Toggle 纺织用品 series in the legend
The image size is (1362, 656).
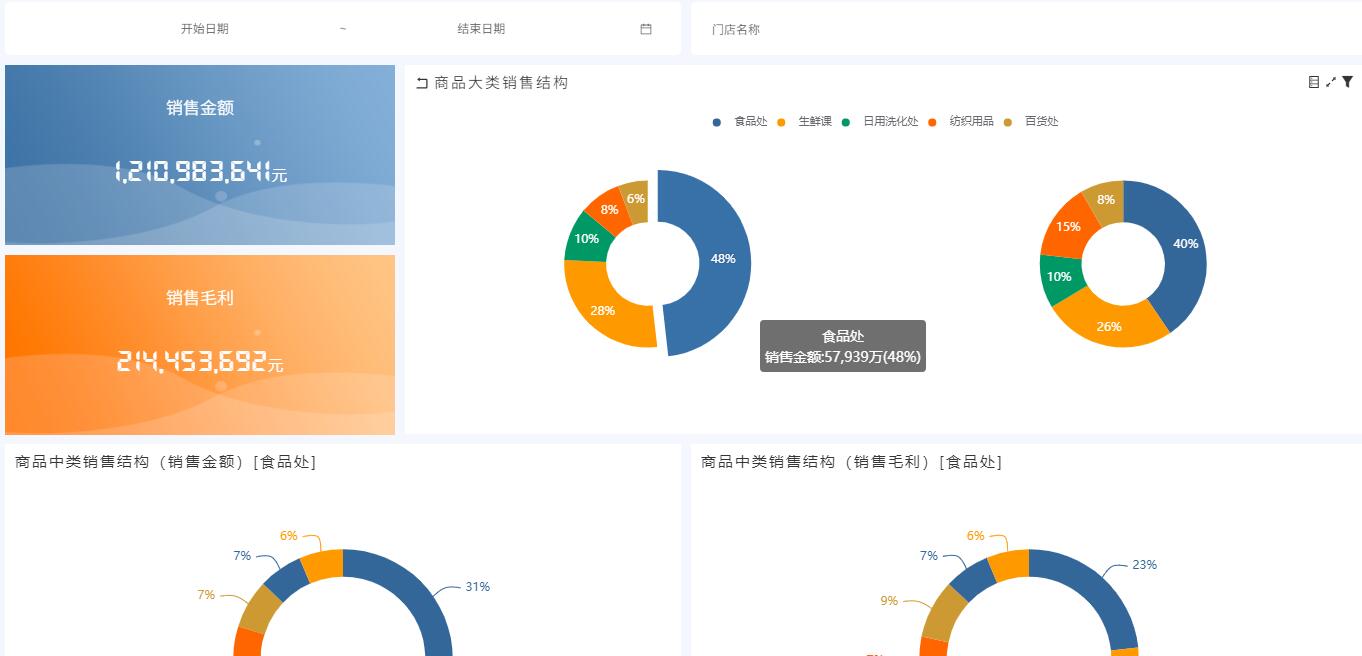[970, 121]
